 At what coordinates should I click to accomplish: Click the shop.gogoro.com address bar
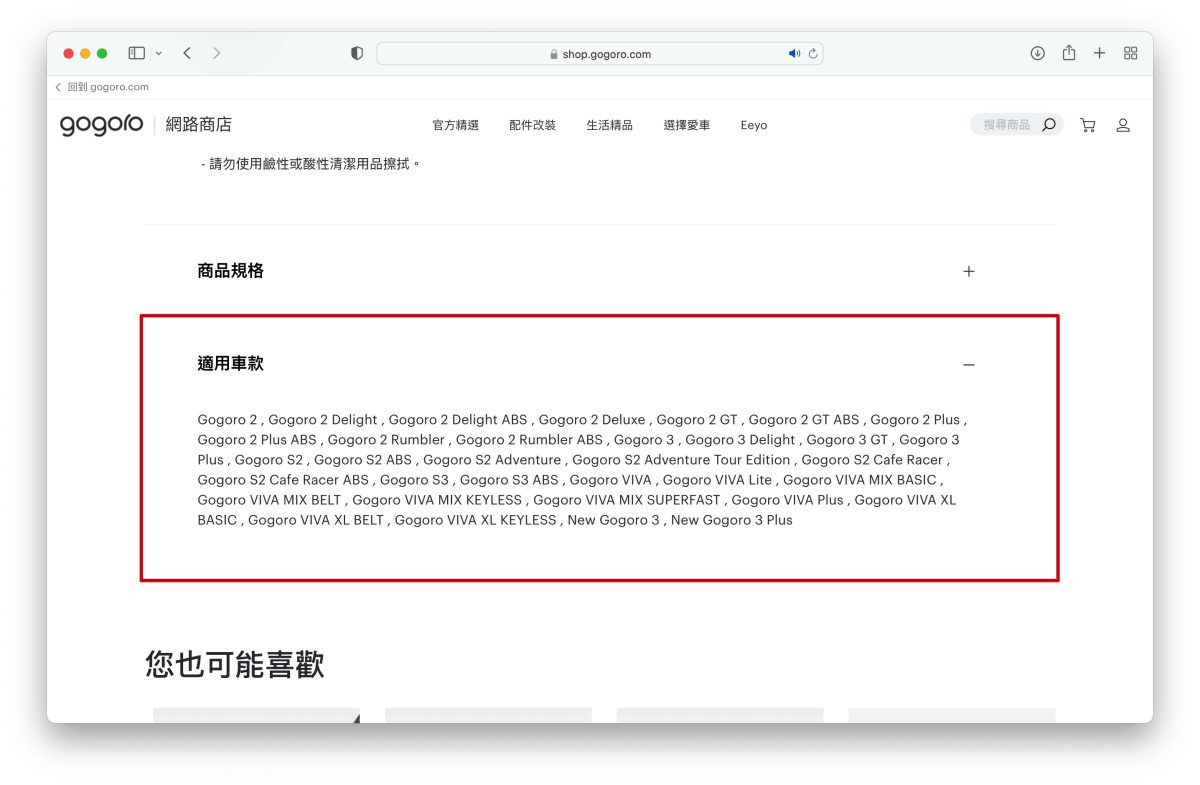[x=600, y=54]
